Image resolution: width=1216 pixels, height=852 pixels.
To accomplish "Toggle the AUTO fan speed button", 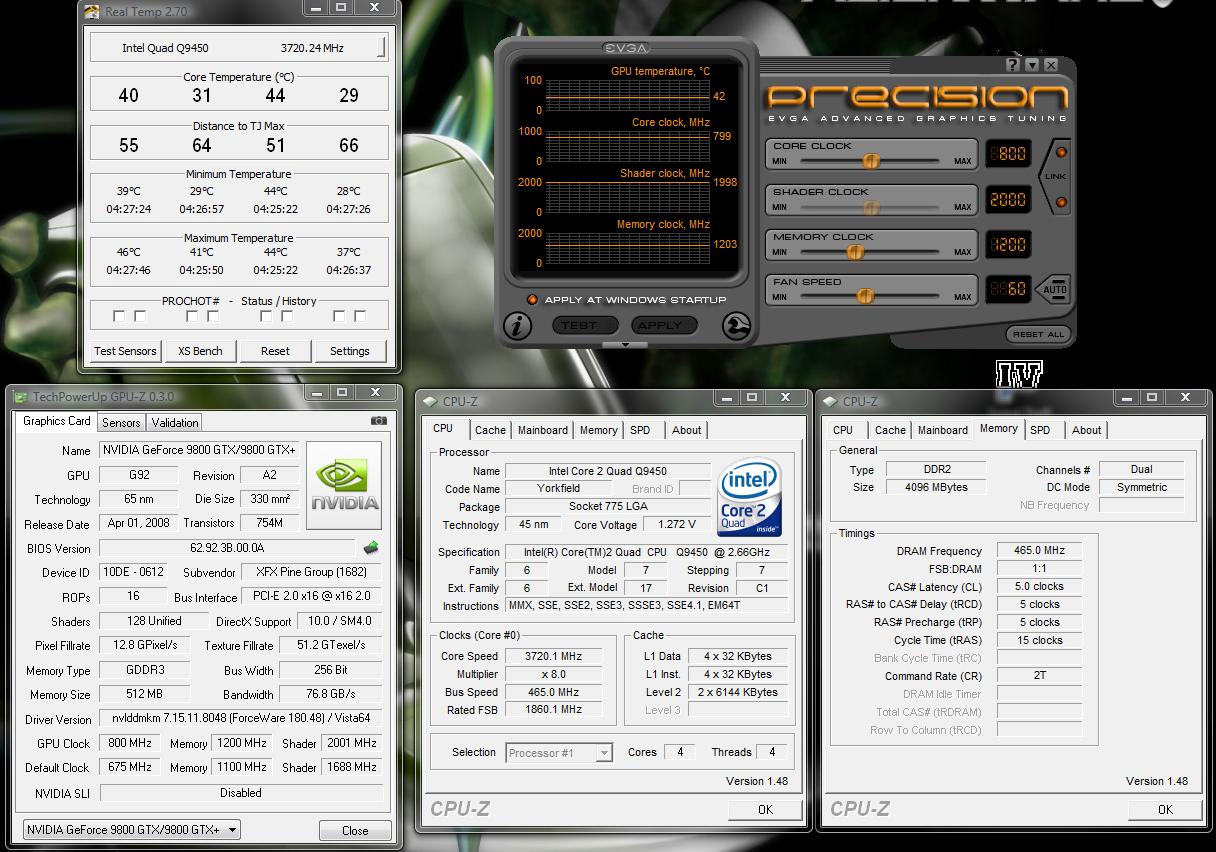I will (x=1054, y=289).
